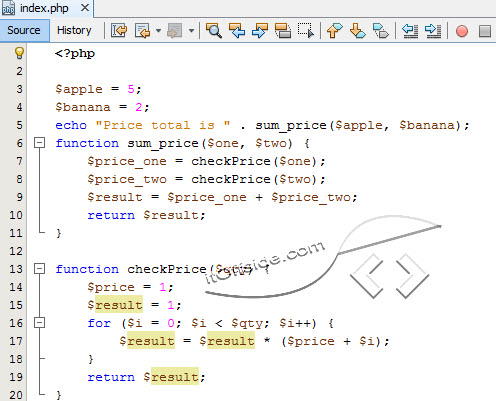Click "function" keyword on line 13
Viewport: 496px width, 401px height.
[x=87, y=269]
